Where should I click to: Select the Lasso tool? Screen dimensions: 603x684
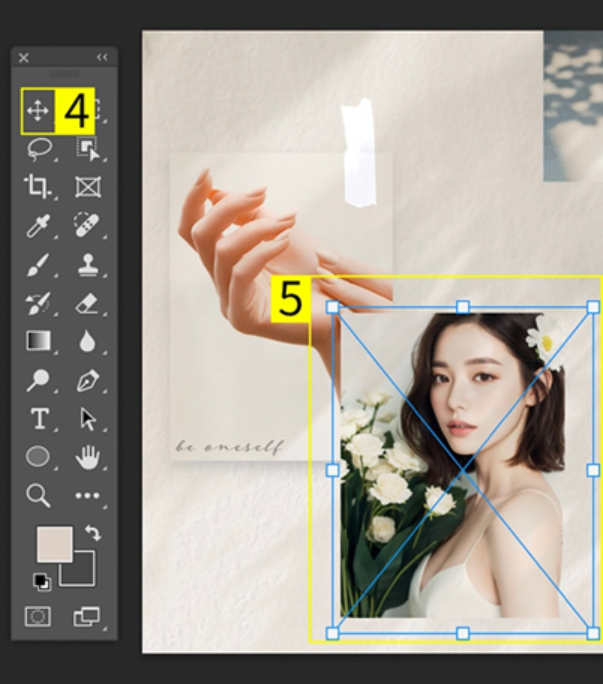click(x=40, y=149)
